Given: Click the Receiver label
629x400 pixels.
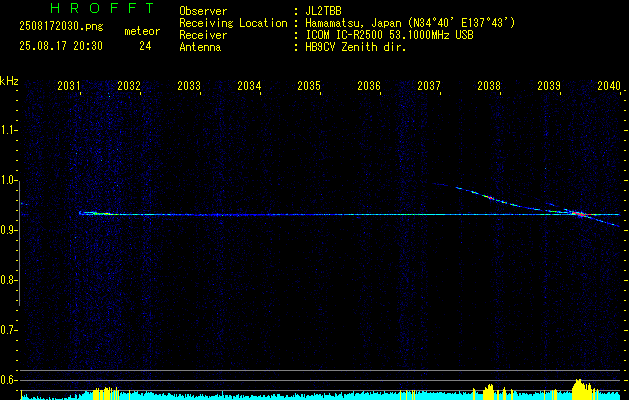Looking at the screenshot, I should point(203,35).
